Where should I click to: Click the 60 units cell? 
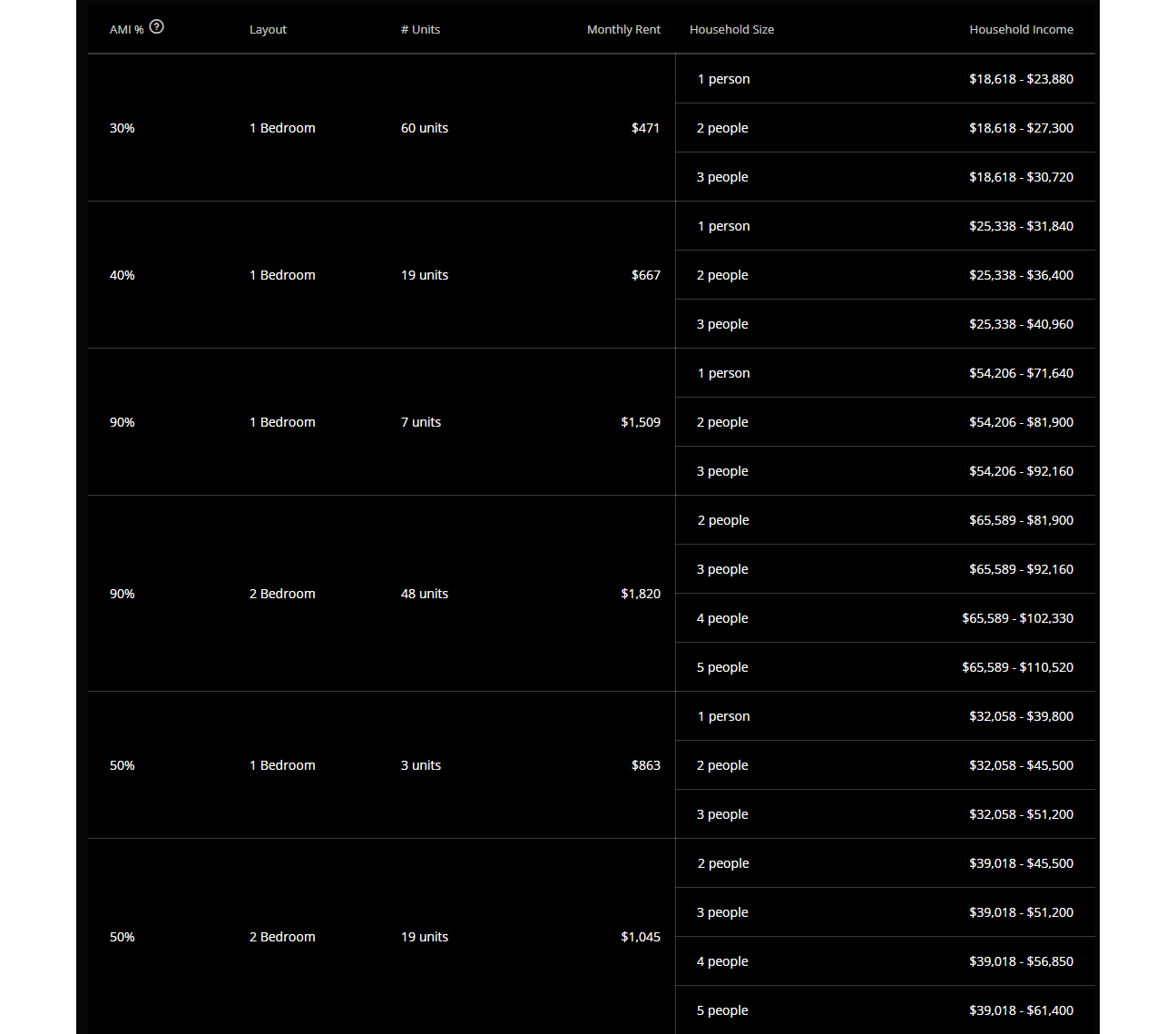[x=425, y=128]
